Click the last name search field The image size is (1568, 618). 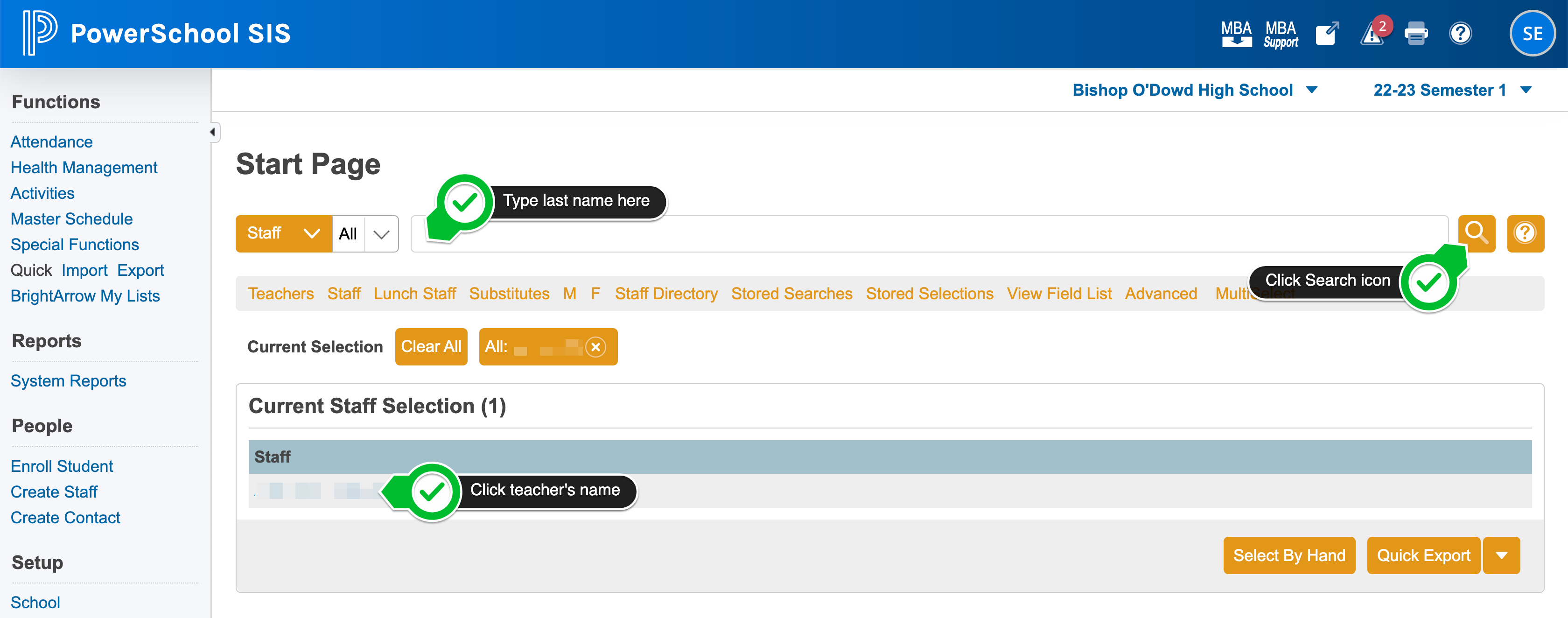click(929, 233)
